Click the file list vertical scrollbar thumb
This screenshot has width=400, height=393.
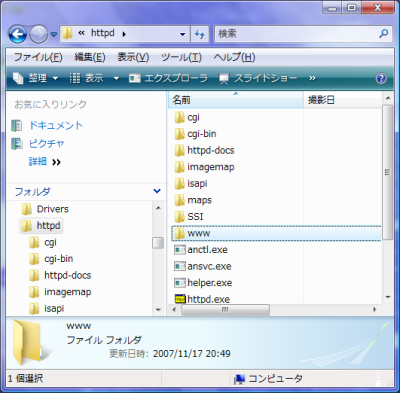click(387, 172)
